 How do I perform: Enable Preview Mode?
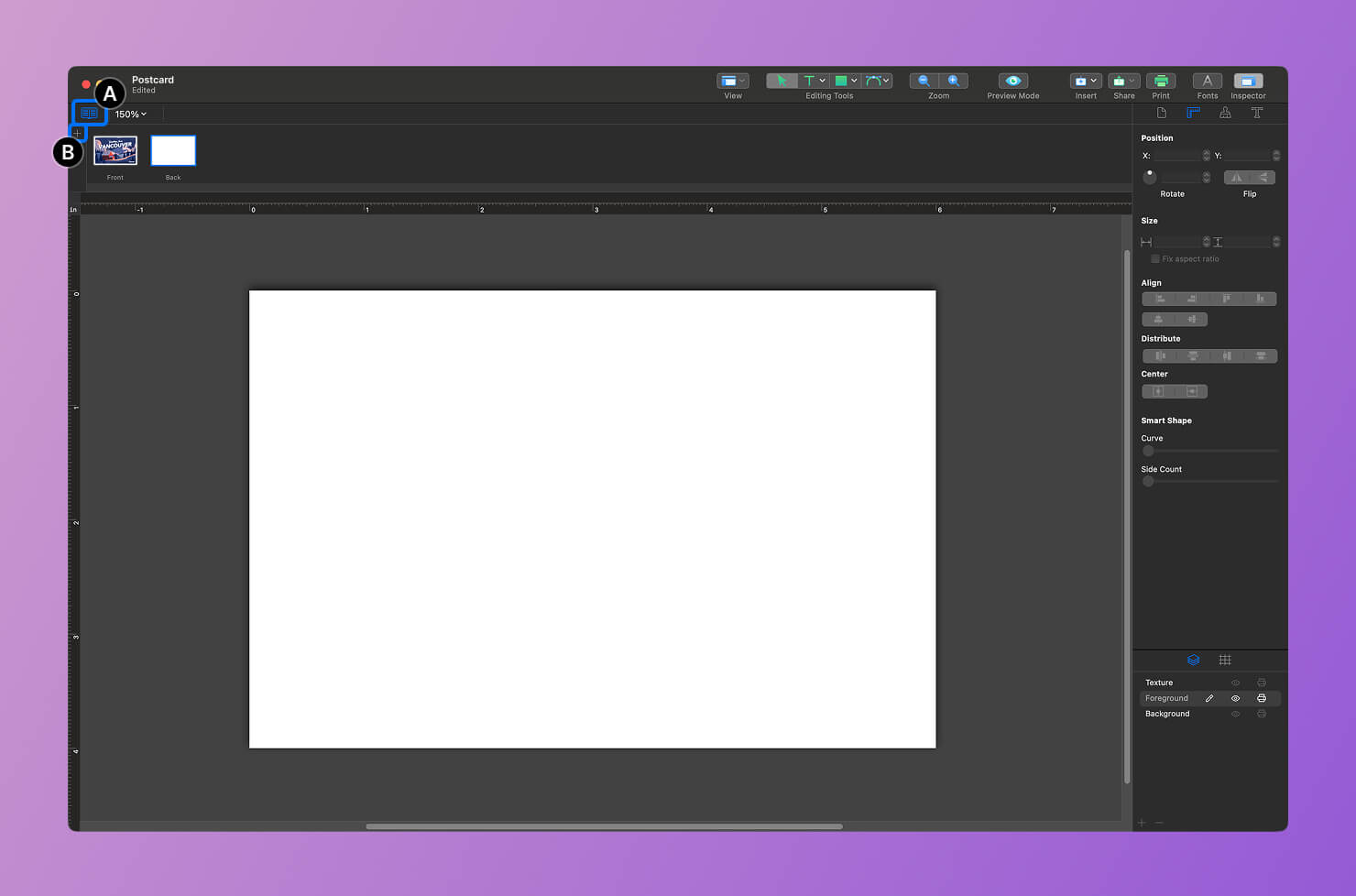point(1012,81)
